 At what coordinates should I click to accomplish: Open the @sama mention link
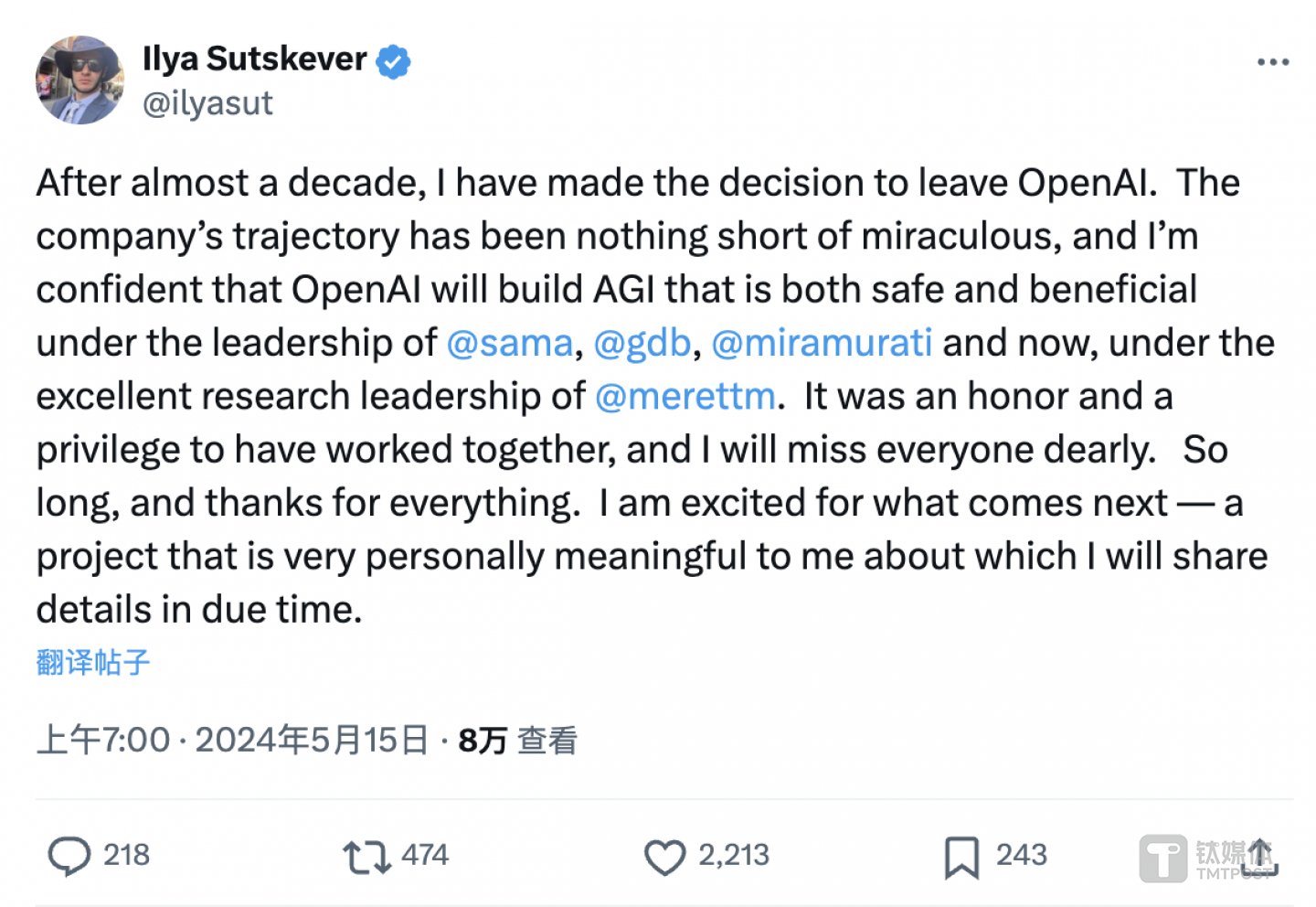tap(509, 343)
